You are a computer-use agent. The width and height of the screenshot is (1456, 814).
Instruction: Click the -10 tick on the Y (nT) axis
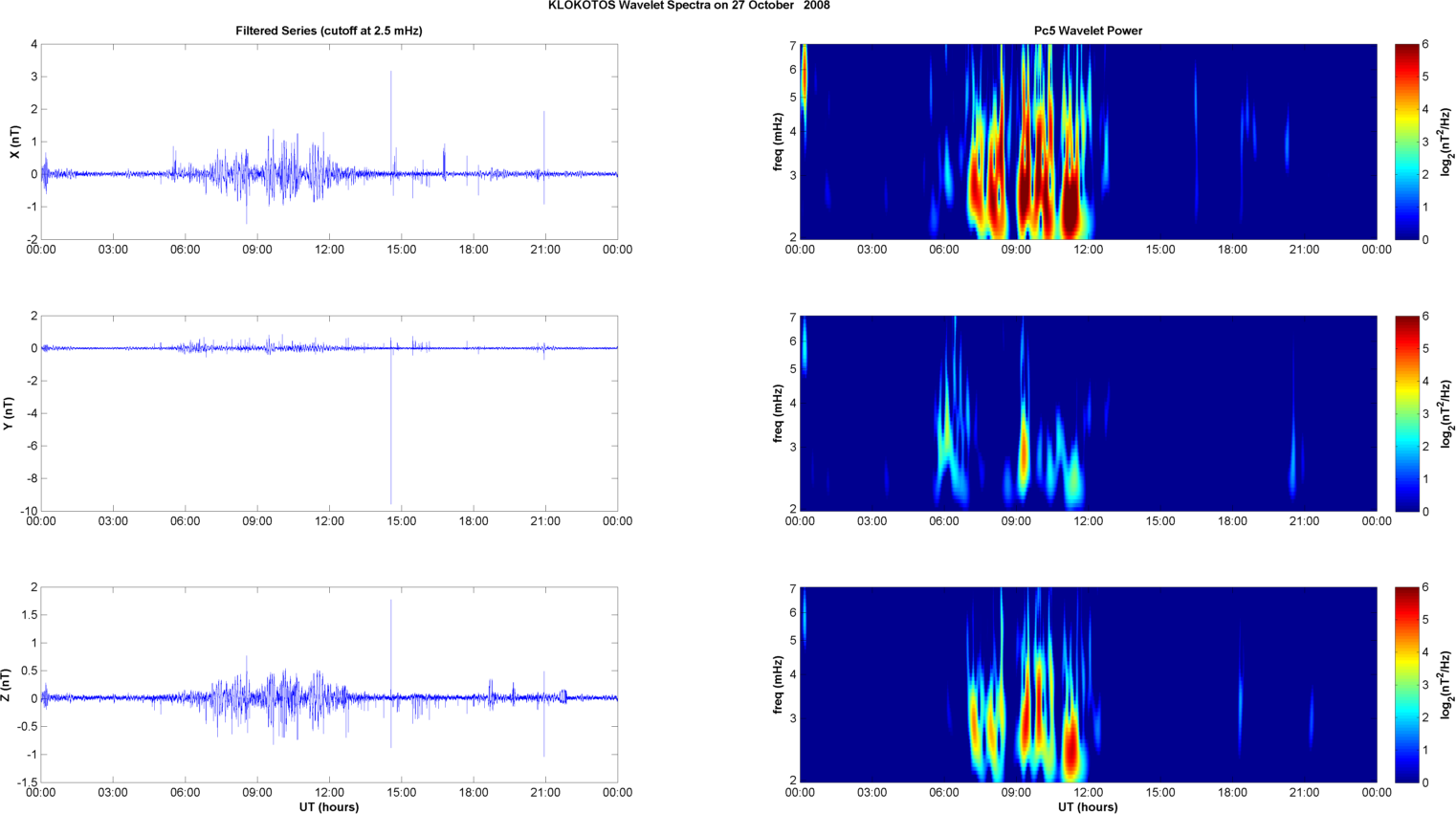[x=31, y=511]
